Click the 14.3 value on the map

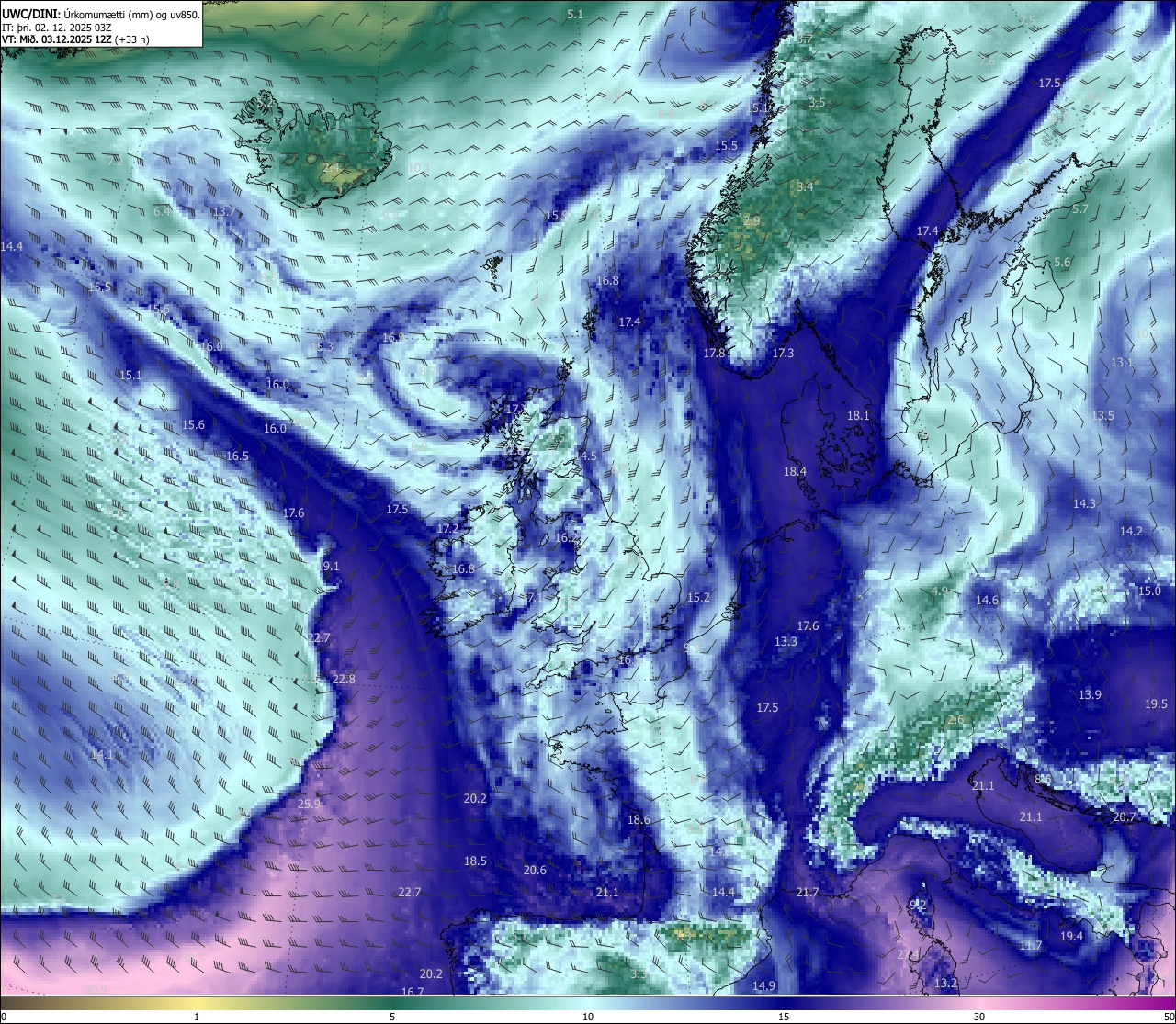pyautogui.click(x=1085, y=503)
